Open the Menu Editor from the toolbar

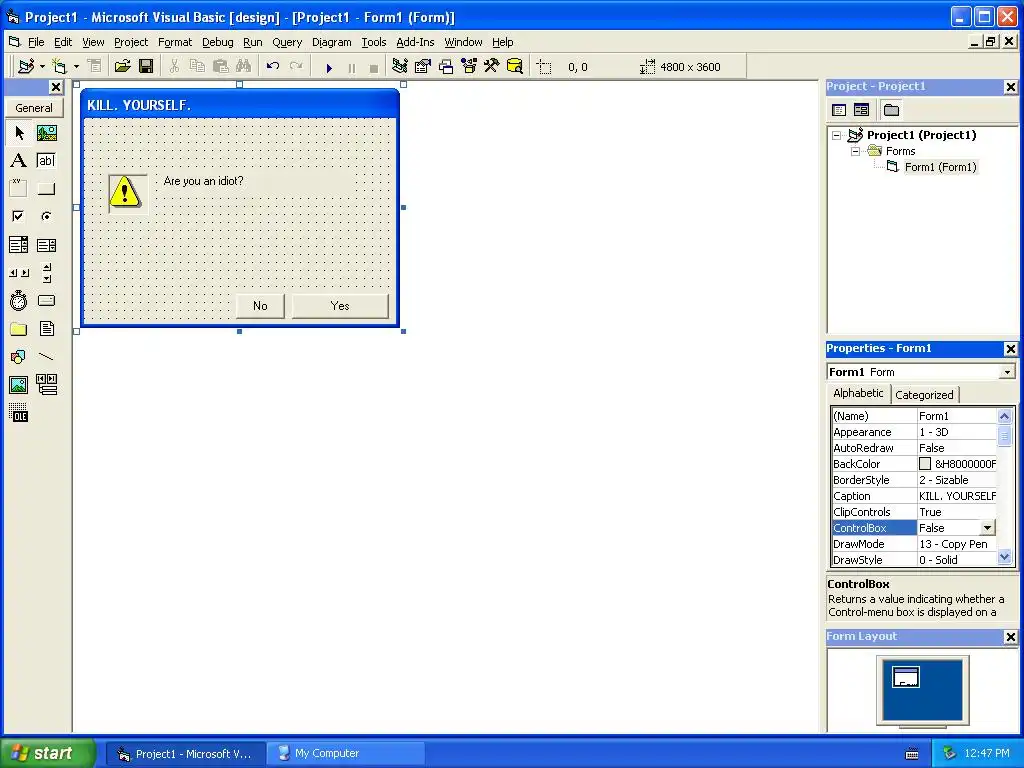(x=95, y=67)
